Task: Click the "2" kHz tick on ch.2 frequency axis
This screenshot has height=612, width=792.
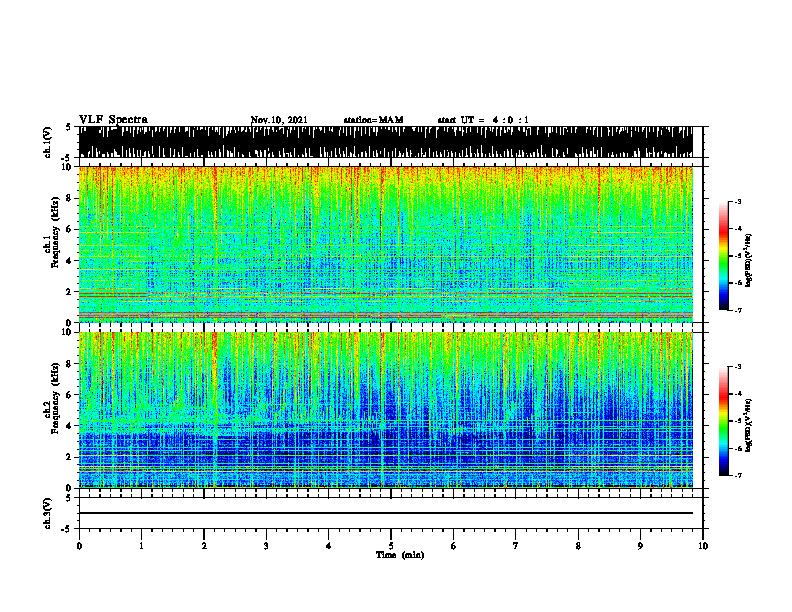Action: tap(69, 457)
